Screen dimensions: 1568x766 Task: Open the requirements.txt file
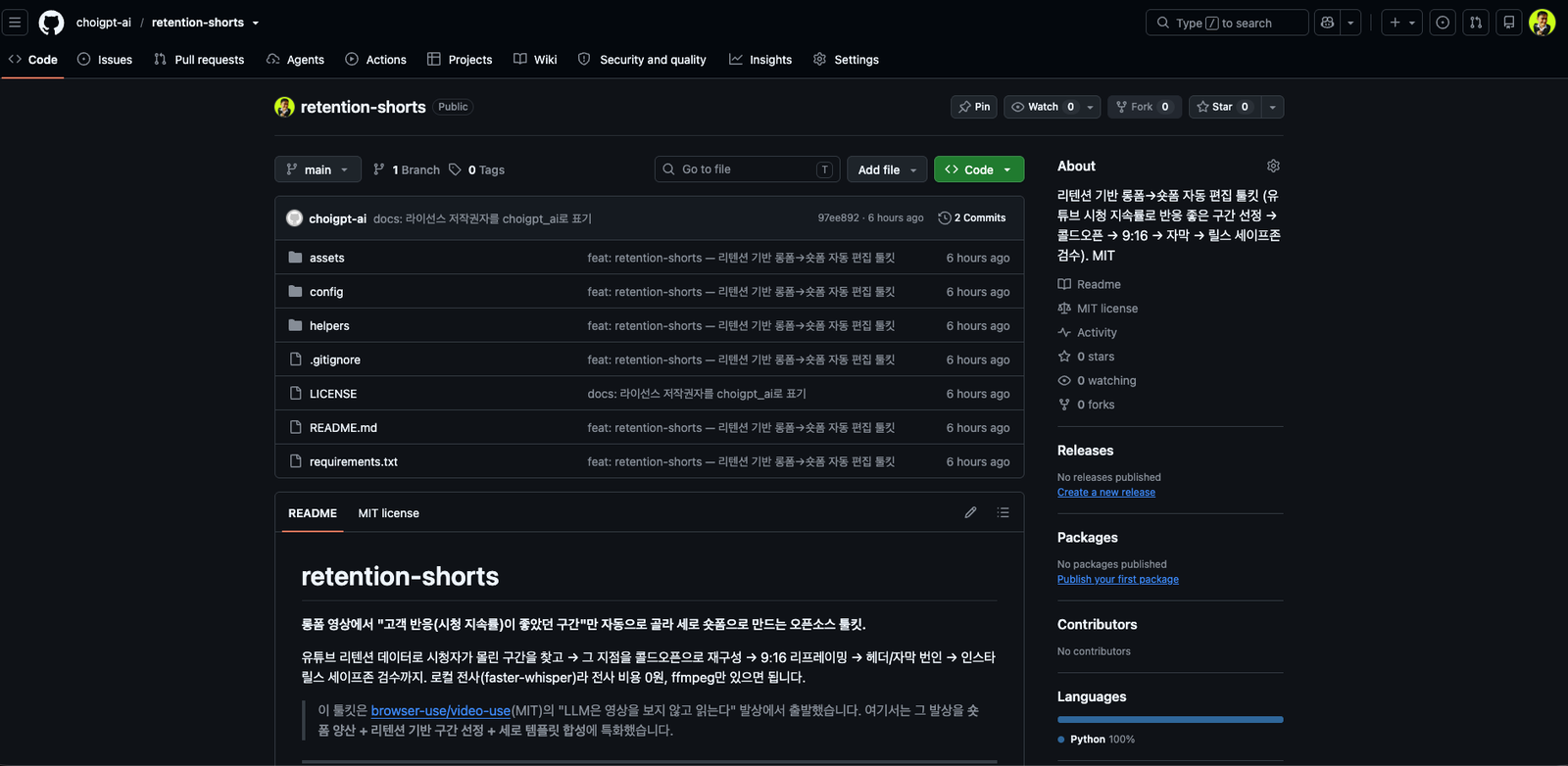pos(354,461)
